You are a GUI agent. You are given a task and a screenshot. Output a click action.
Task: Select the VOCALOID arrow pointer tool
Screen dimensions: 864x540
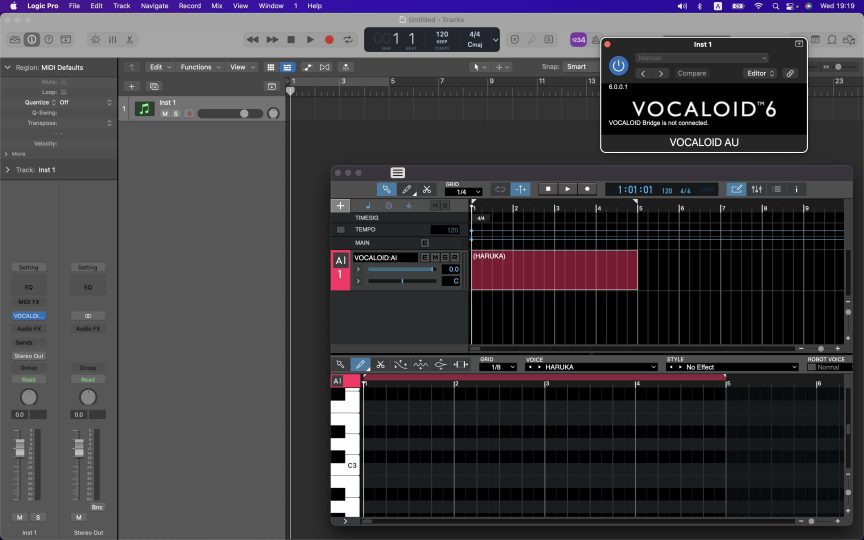pyautogui.click(x=386, y=189)
